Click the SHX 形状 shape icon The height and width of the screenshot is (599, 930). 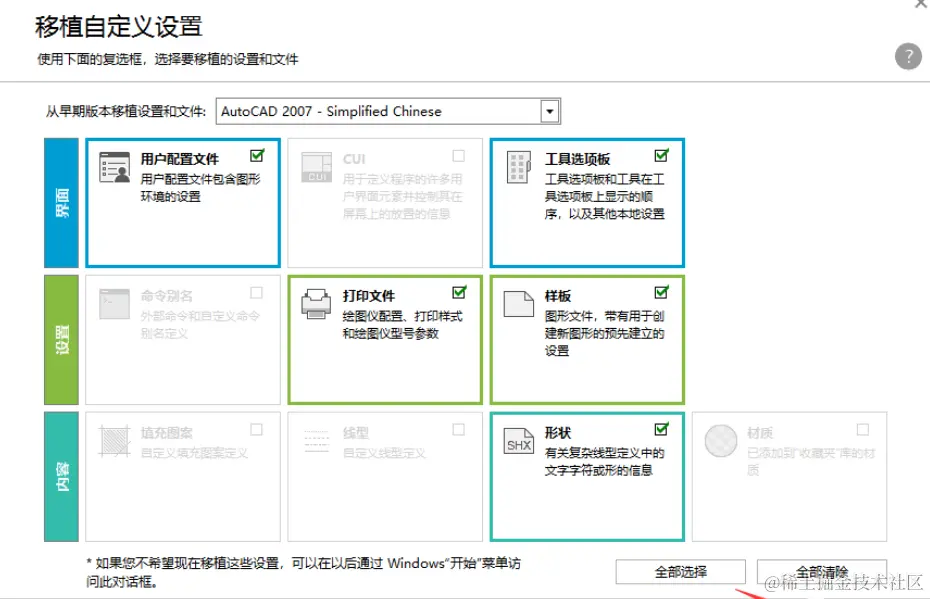(518, 437)
